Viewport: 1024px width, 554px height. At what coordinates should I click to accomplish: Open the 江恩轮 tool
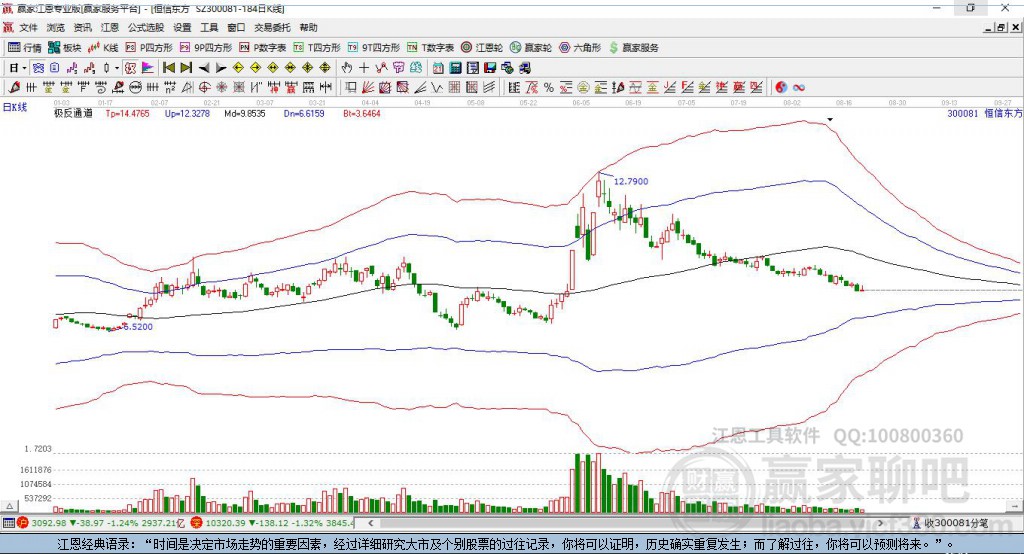point(482,48)
